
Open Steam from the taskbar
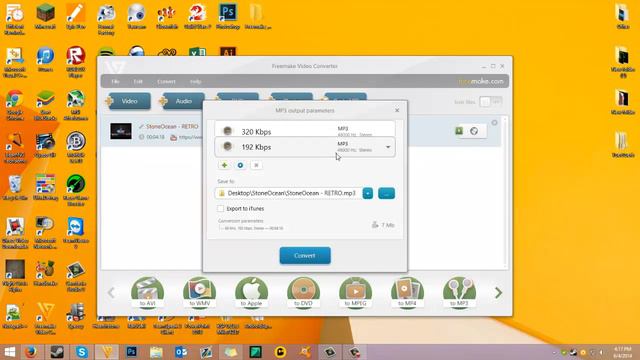click(x=57, y=352)
